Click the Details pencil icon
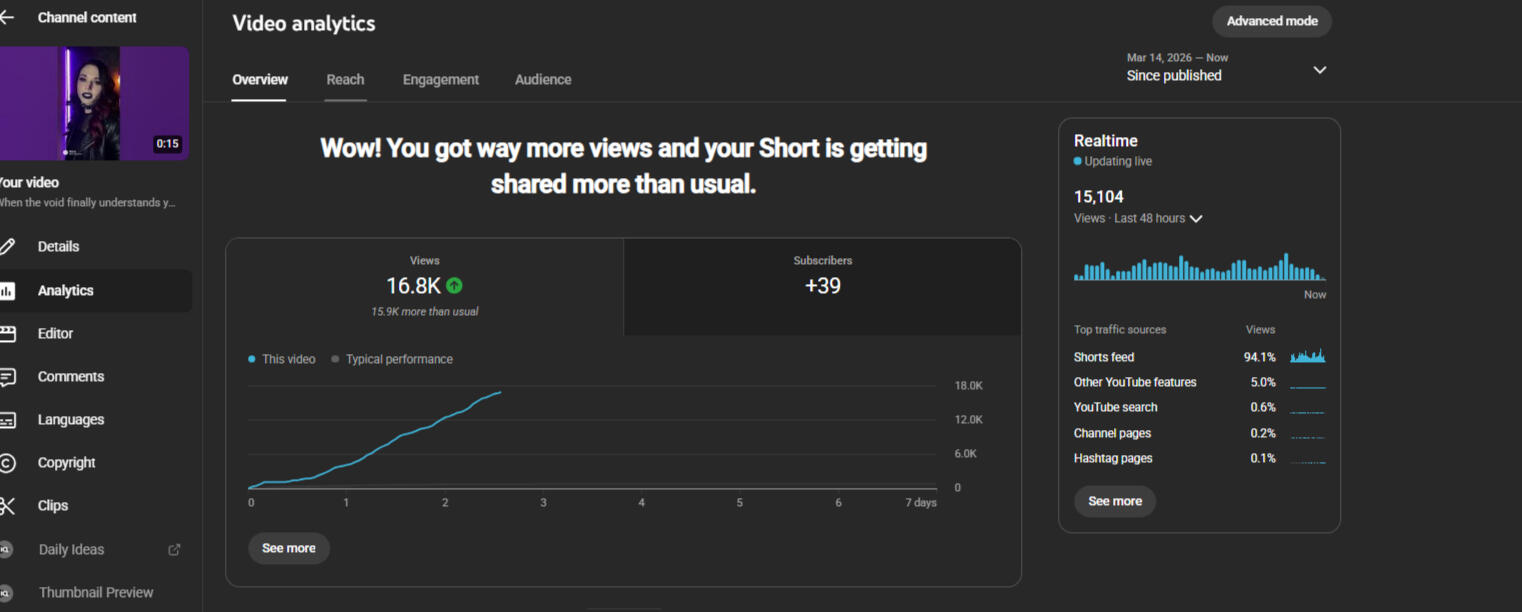 (7, 246)
